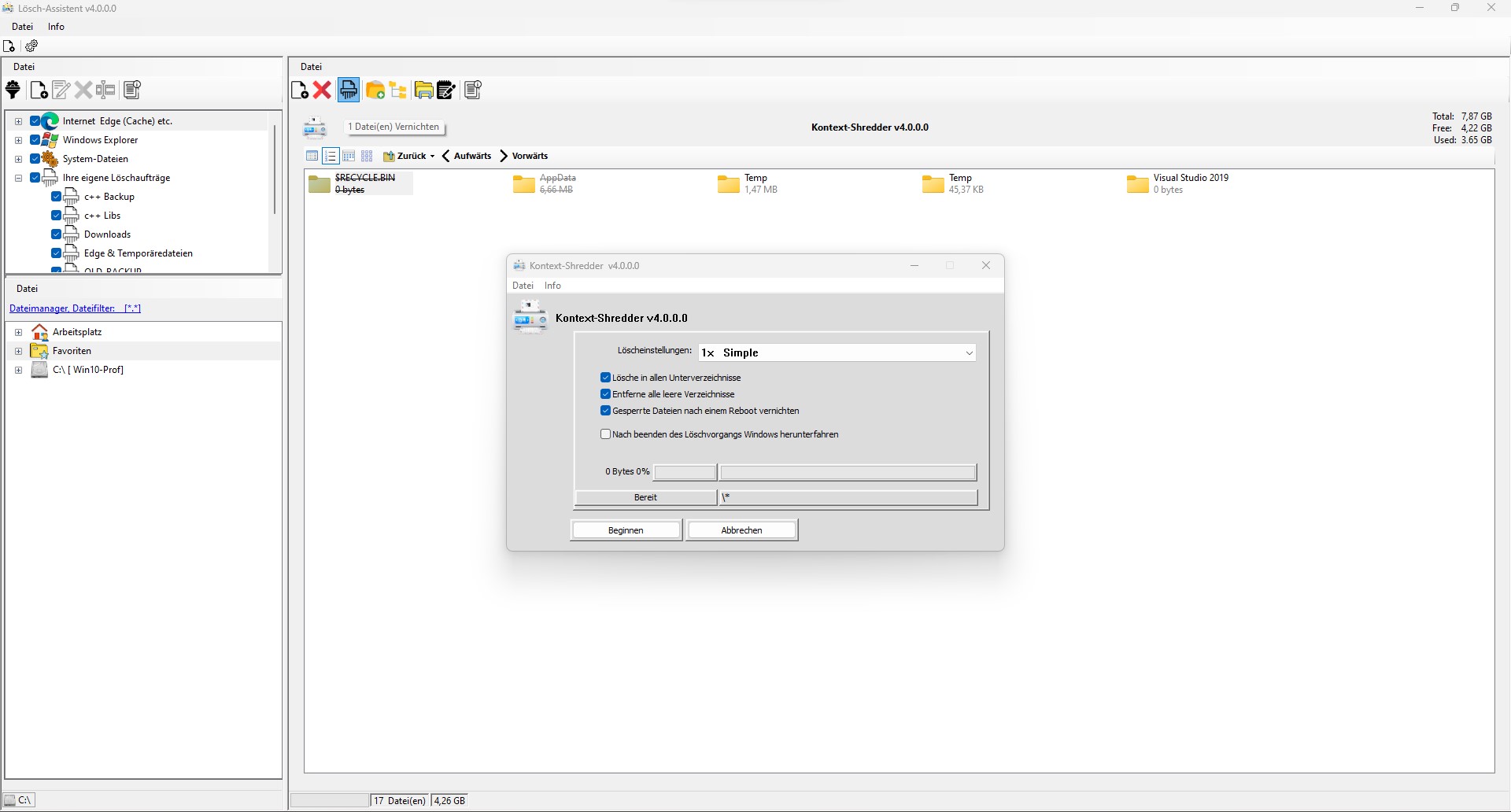Open the log info icon in the right panel toolbar
This screenshot has height=812, width=1511.
(473, 90)
